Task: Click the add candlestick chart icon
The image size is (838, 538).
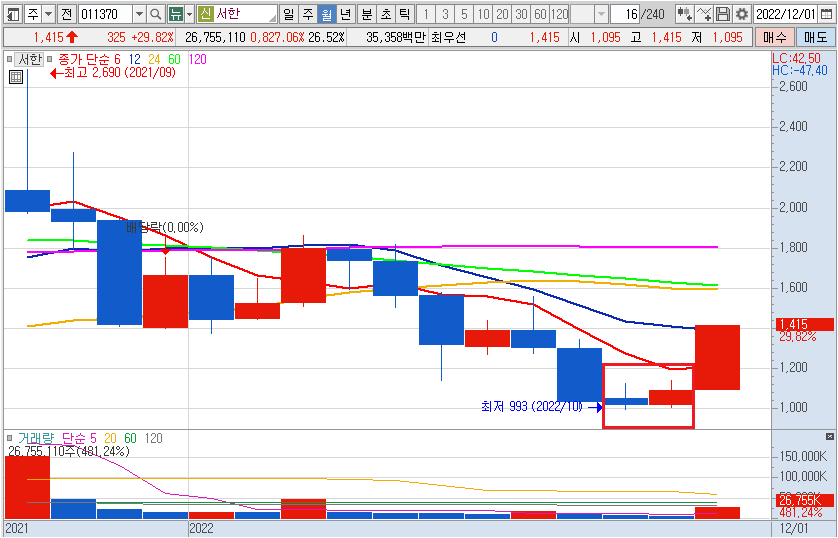Action: 684,14
